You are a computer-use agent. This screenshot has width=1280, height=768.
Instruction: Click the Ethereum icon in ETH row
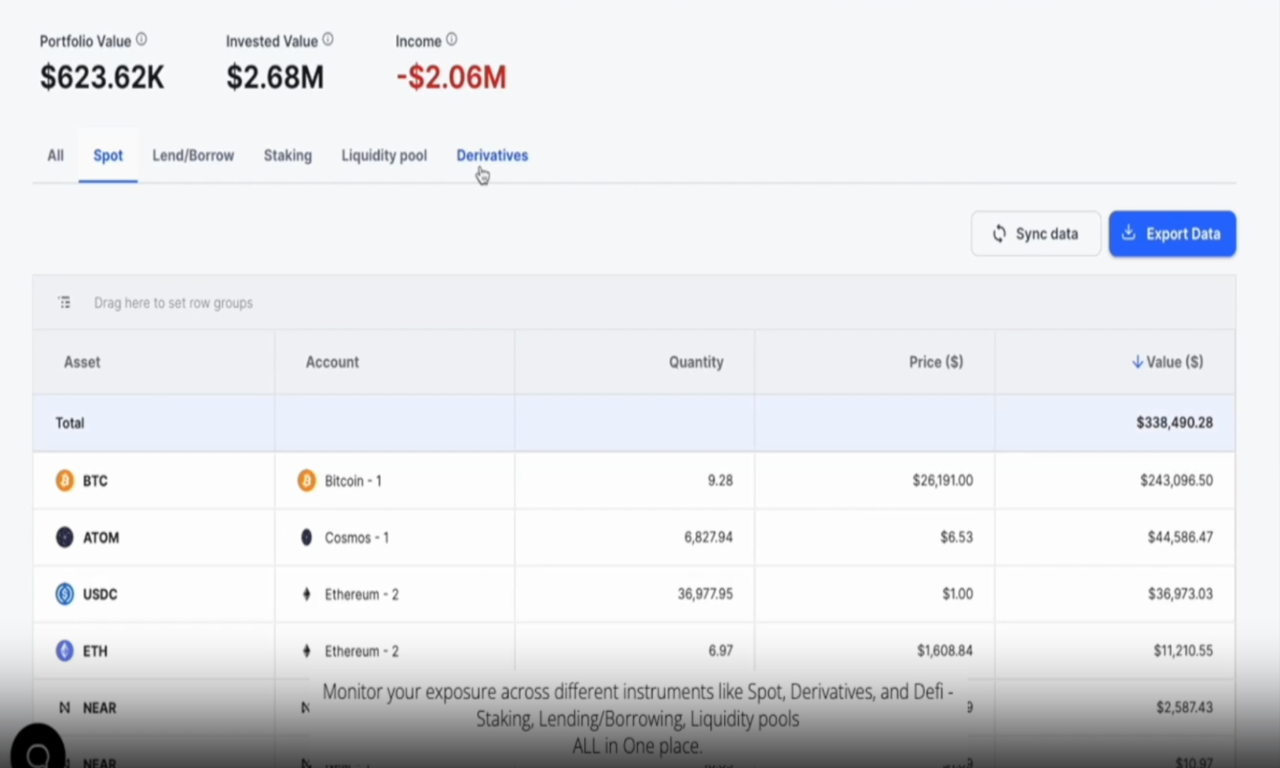[x=306, y=651]
